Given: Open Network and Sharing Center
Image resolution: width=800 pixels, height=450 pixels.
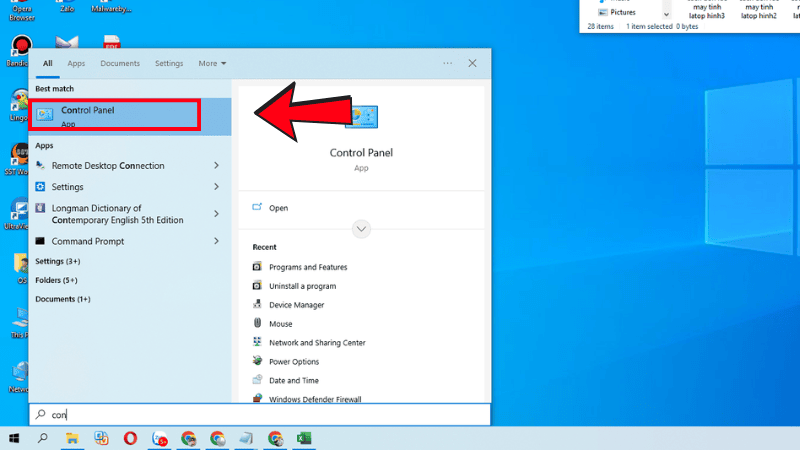Looking at the screenshot, I should point(316,343).
